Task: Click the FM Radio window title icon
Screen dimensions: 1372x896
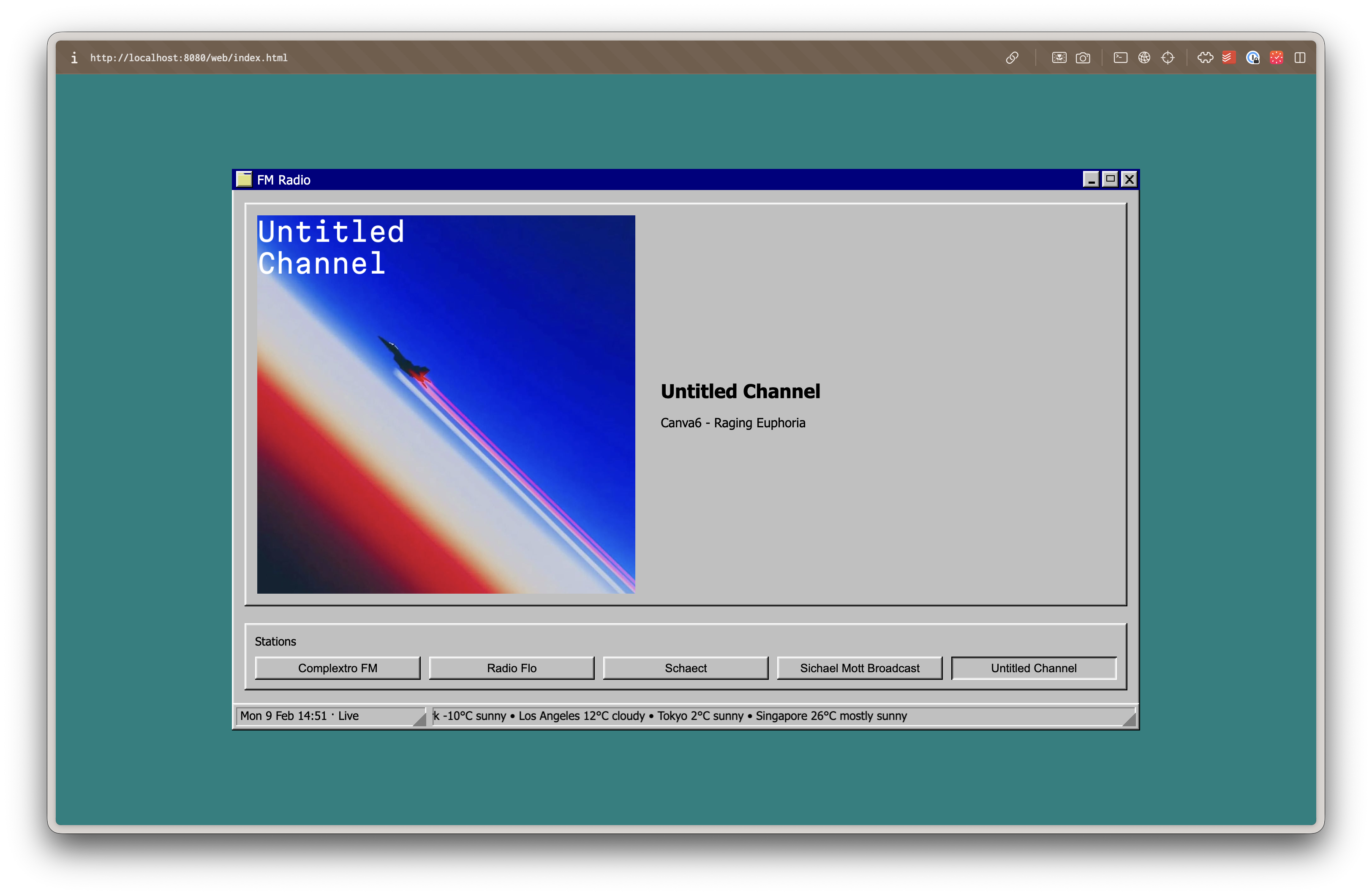Action: 244,179
